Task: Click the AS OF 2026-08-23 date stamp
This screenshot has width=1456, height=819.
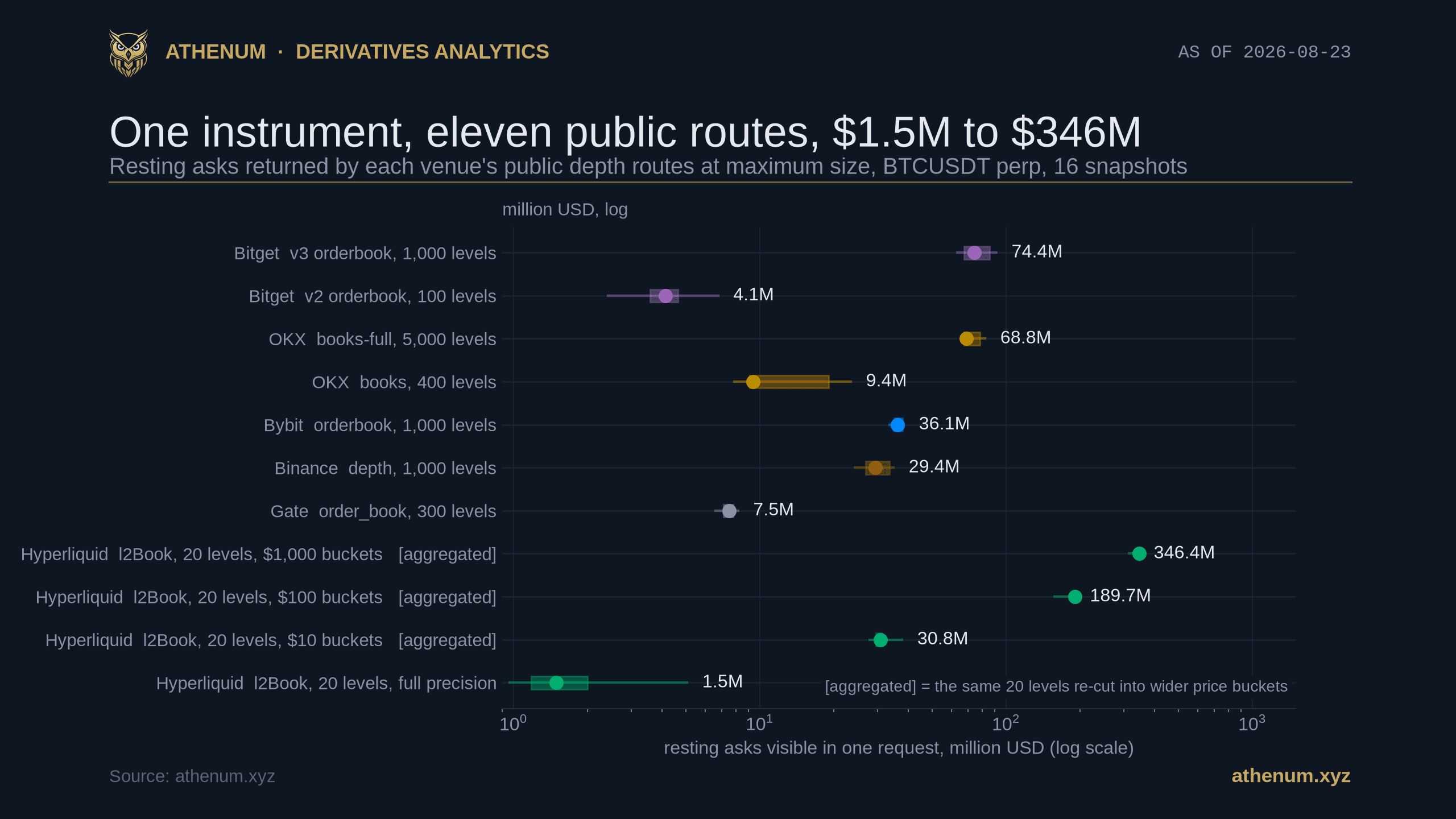Action: click(x=1264, y=52)
